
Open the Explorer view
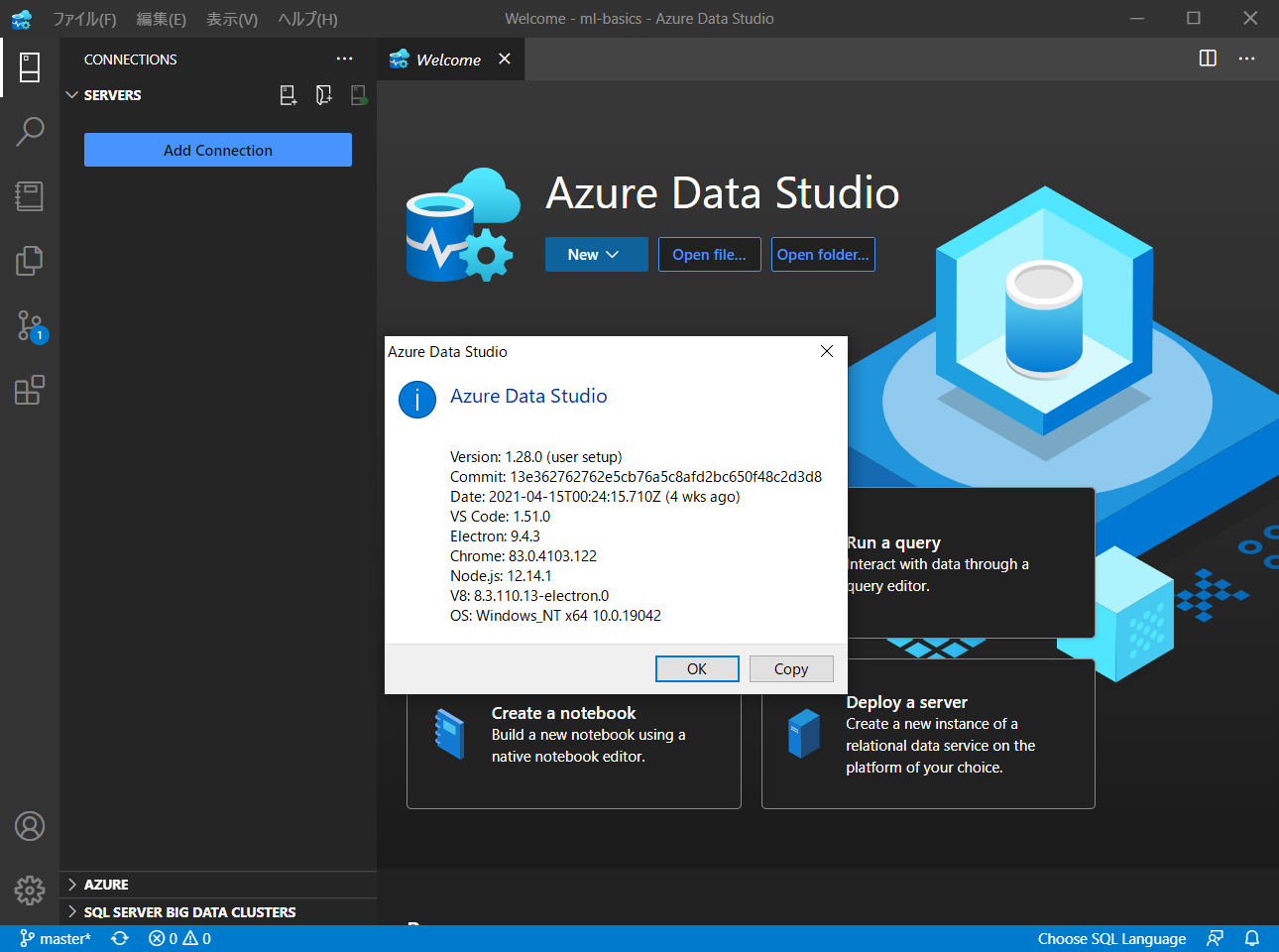click(x=29, y=260)
